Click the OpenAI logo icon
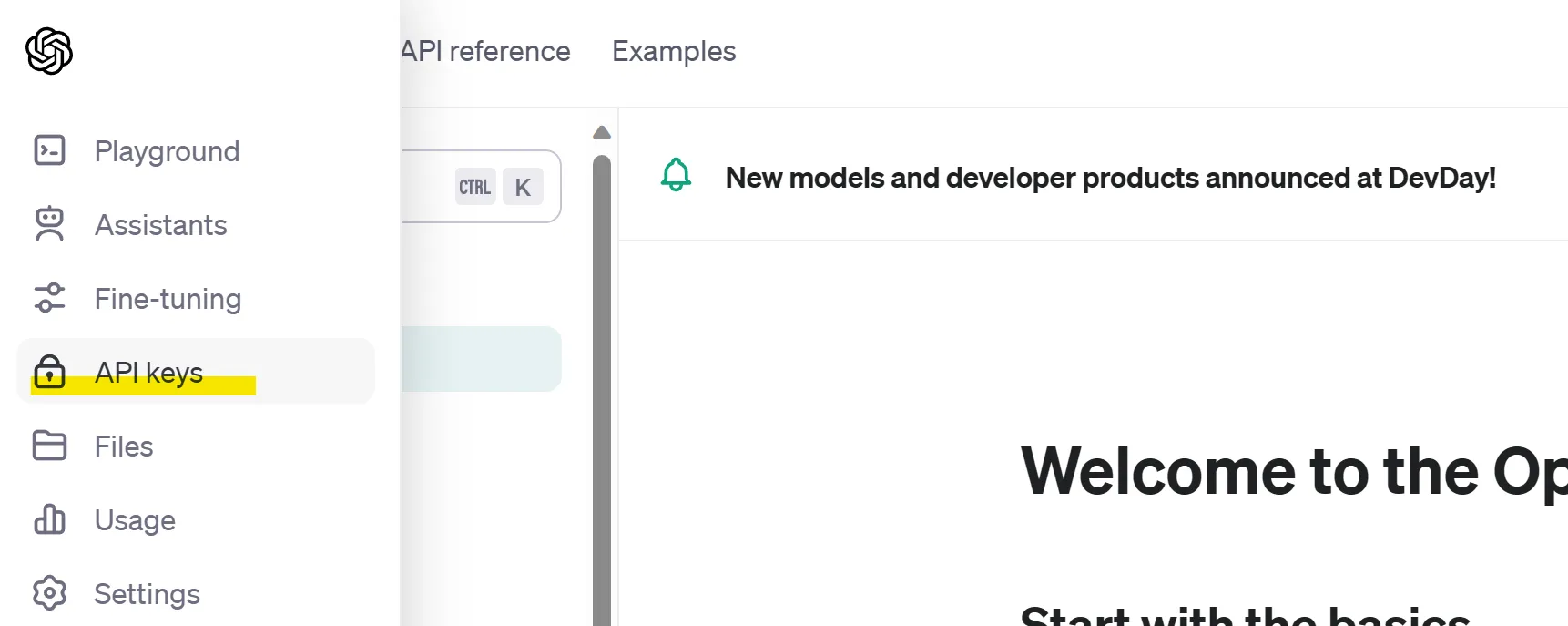 tap(49, 51)
